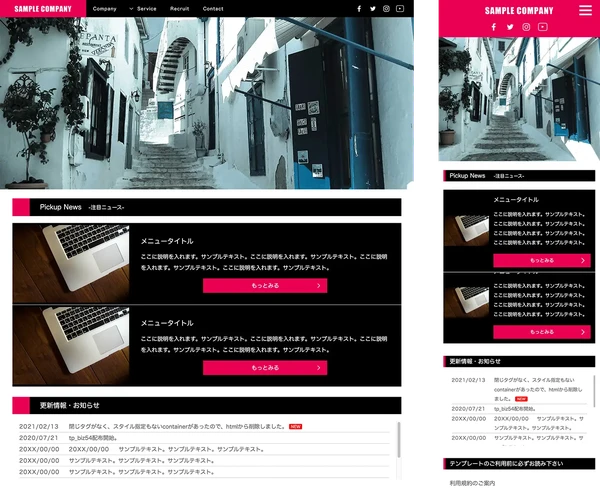This screenshot has width=600, height=488.
Task: Click the mobile hero street photo
Action: pos(519,99)
